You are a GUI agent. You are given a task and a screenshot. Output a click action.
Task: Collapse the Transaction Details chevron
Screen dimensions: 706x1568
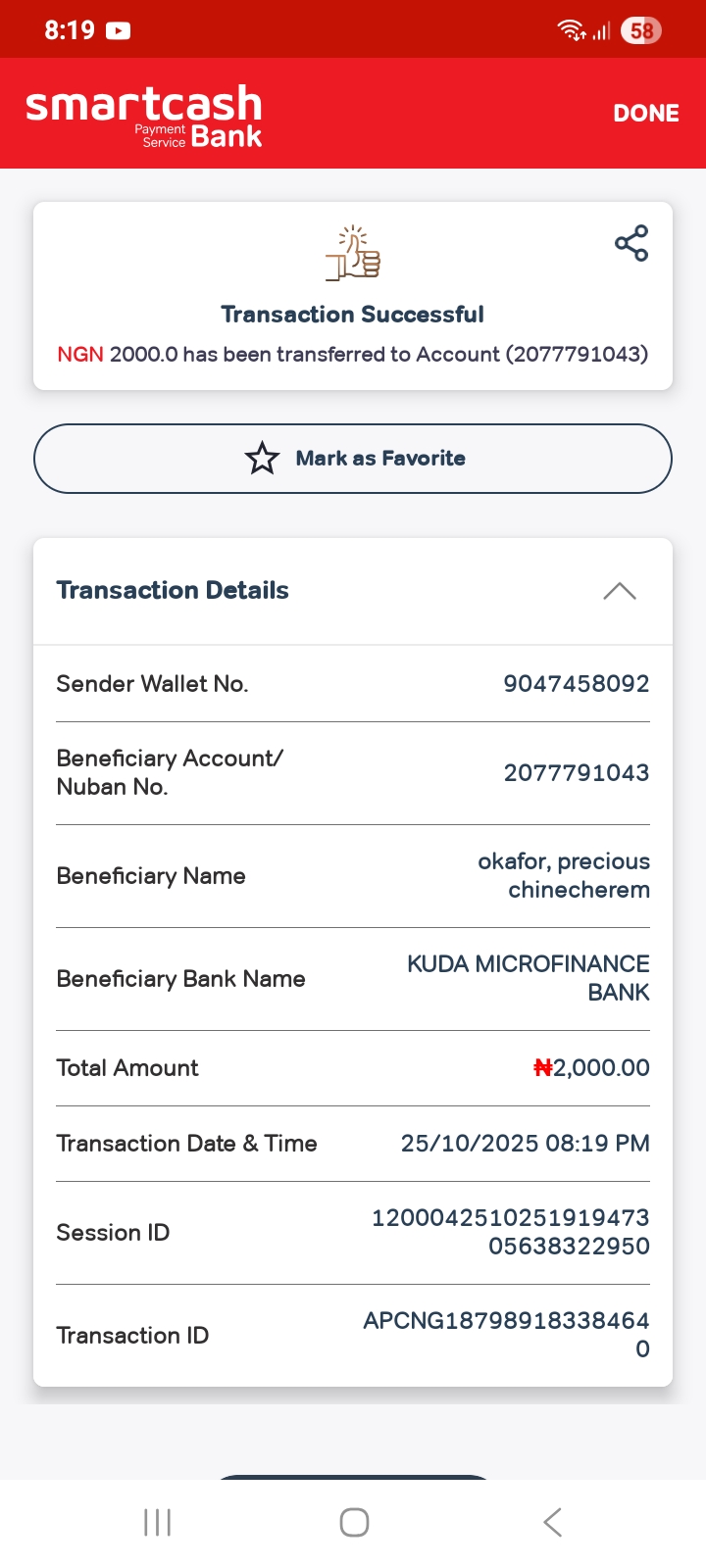[619, 591]
